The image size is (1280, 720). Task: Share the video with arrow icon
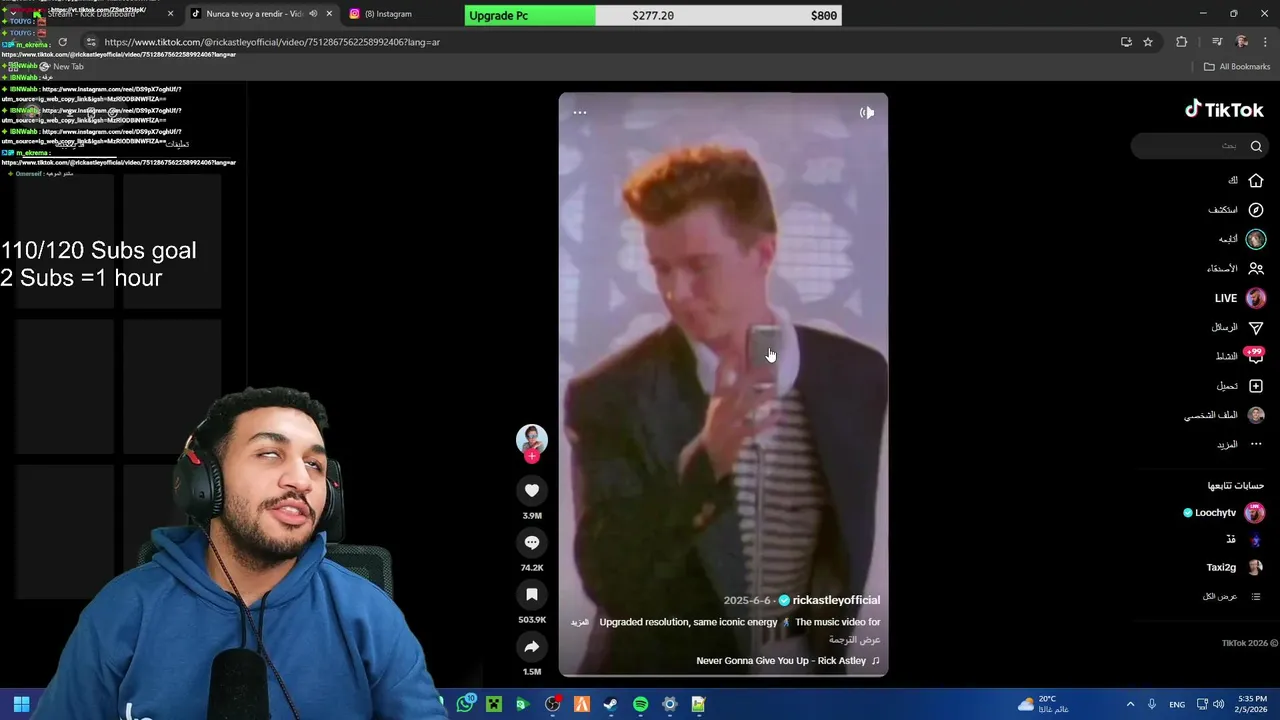[532, 647]
